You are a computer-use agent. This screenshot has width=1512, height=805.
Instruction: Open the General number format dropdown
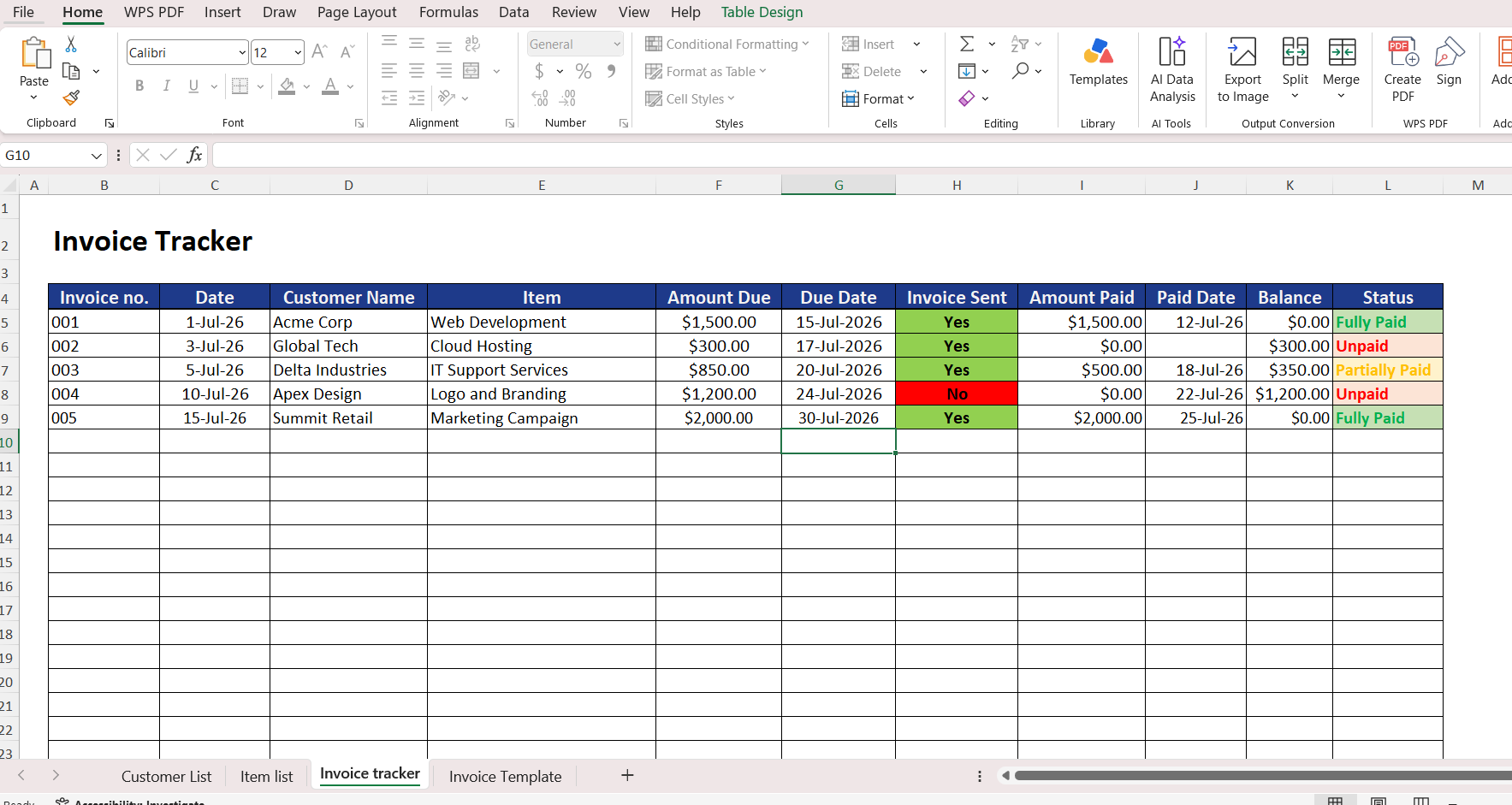[x=617, y=44]
